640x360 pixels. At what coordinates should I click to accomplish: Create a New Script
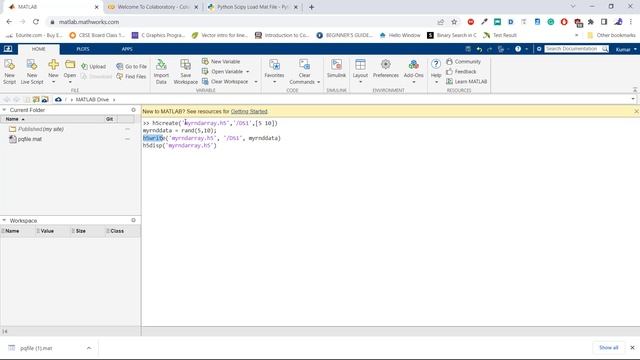(9, 71)
